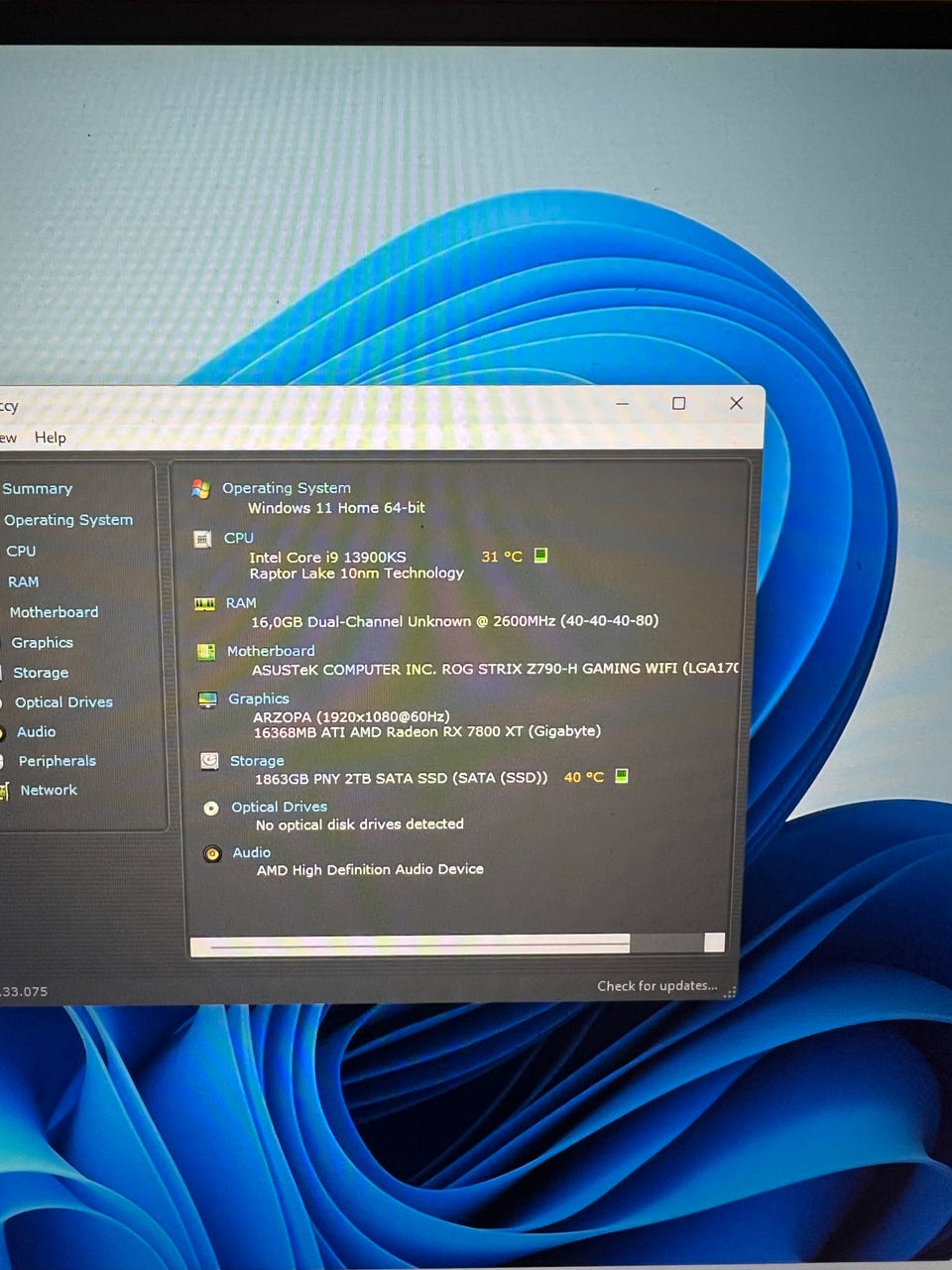
Task: Close the Speccy window
Action: pyautogui.click(x=736, y=403)
